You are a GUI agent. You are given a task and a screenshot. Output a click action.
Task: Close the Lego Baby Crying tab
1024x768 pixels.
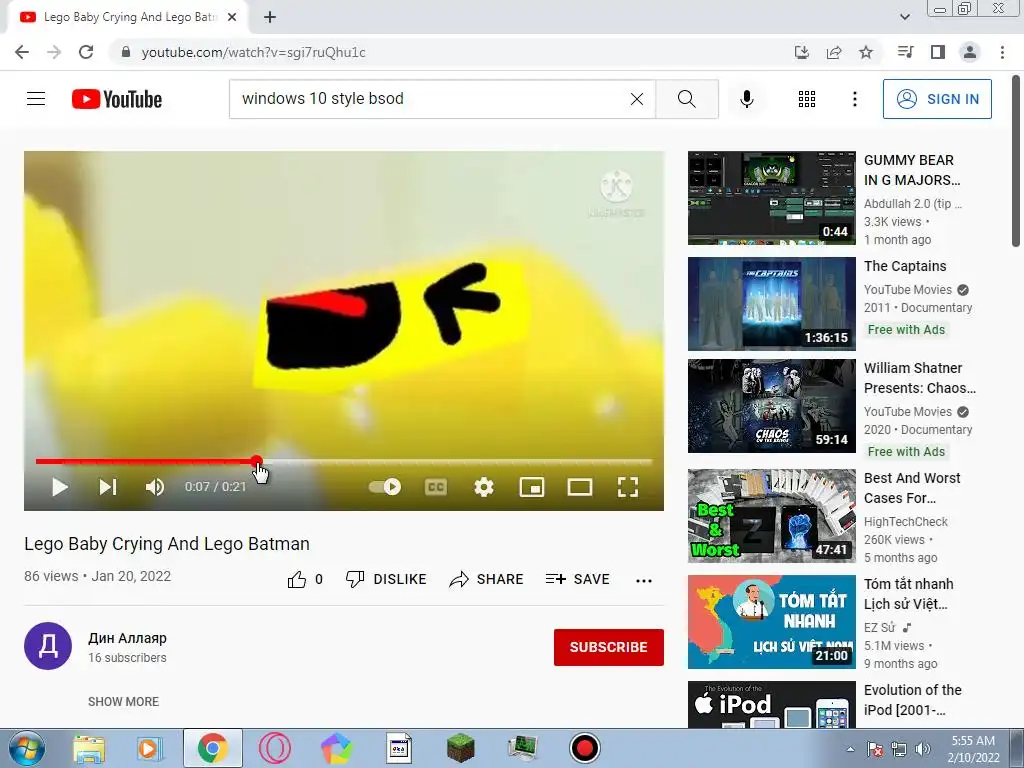[x=231, y=17]
